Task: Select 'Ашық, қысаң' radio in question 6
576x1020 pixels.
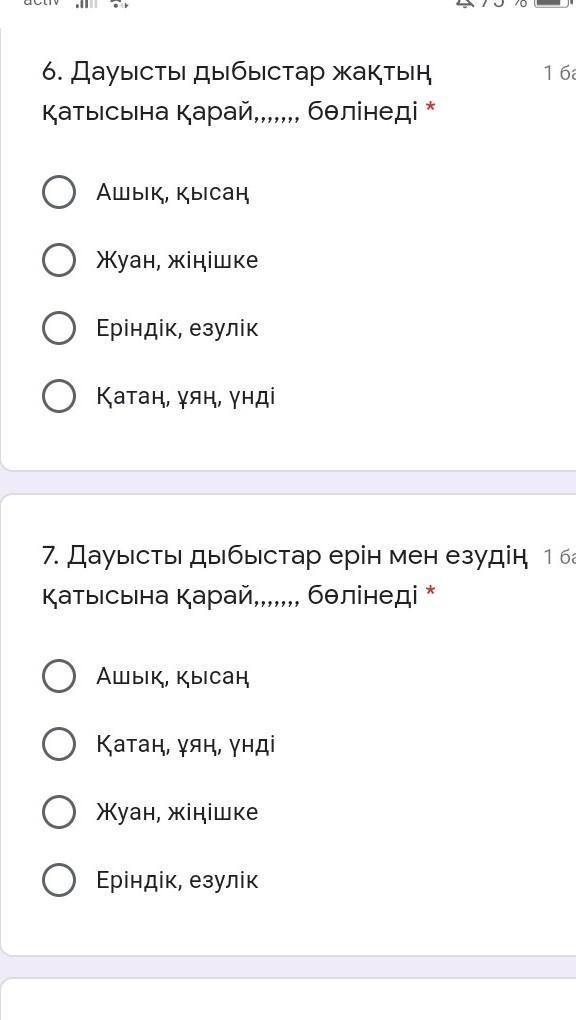Action: point(59,192)
